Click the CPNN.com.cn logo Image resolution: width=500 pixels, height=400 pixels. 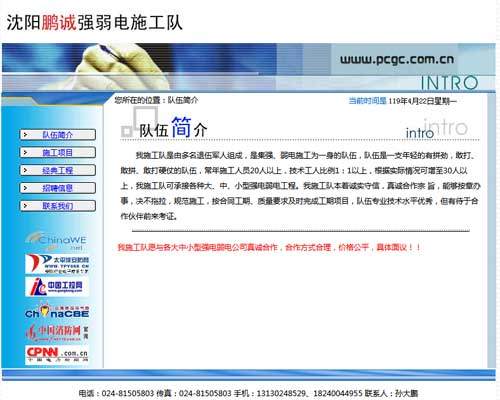[57, 355]
